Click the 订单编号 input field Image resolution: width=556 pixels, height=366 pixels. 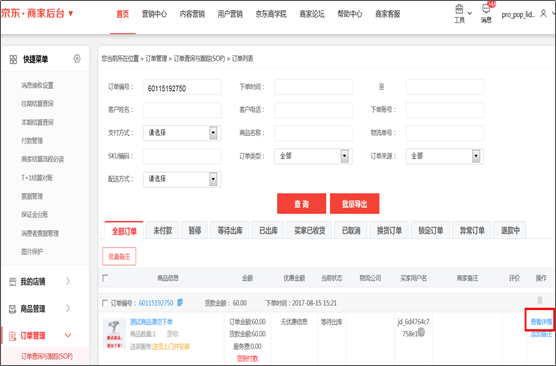click(182, 87)
